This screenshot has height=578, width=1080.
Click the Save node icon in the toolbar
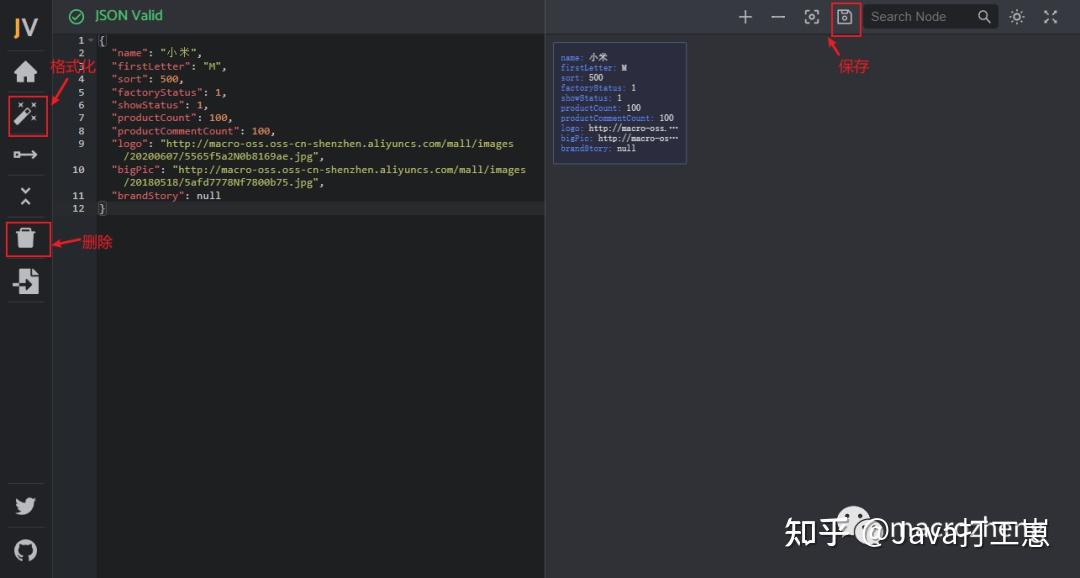pos(845,16)
